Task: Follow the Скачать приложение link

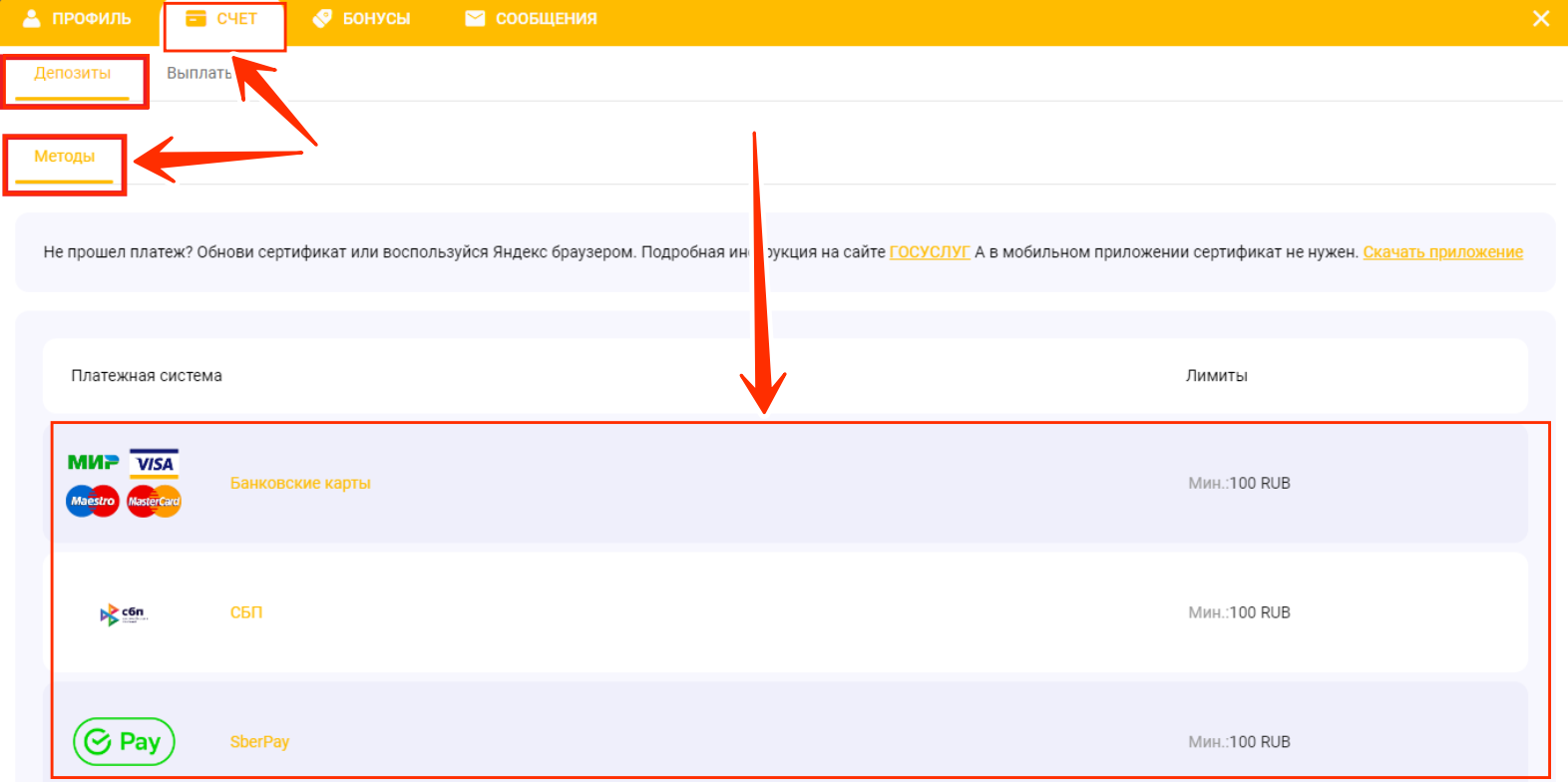Action: pyautogui.click(x=1442, y=252)
